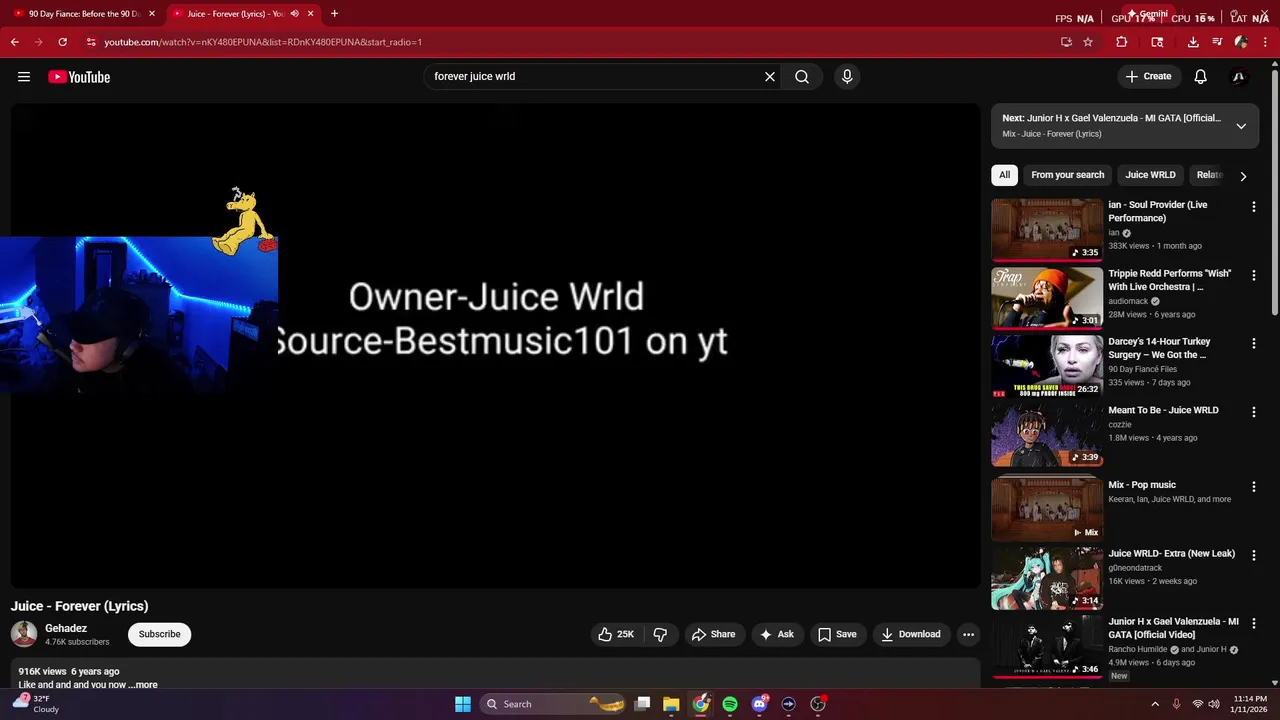
Task: Open options for Meant To Be video
Action: click(1253, 412)
